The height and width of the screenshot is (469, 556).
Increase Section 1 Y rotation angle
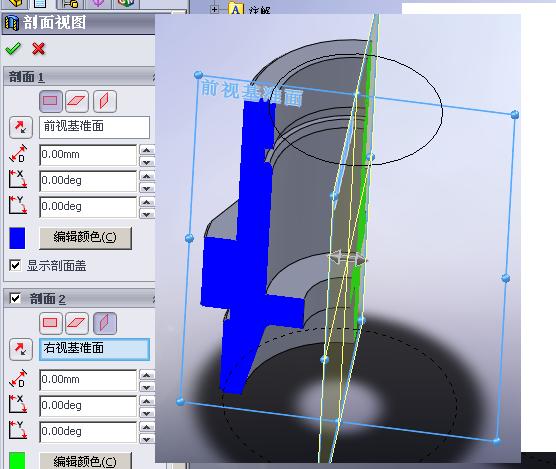click(147, 202)
